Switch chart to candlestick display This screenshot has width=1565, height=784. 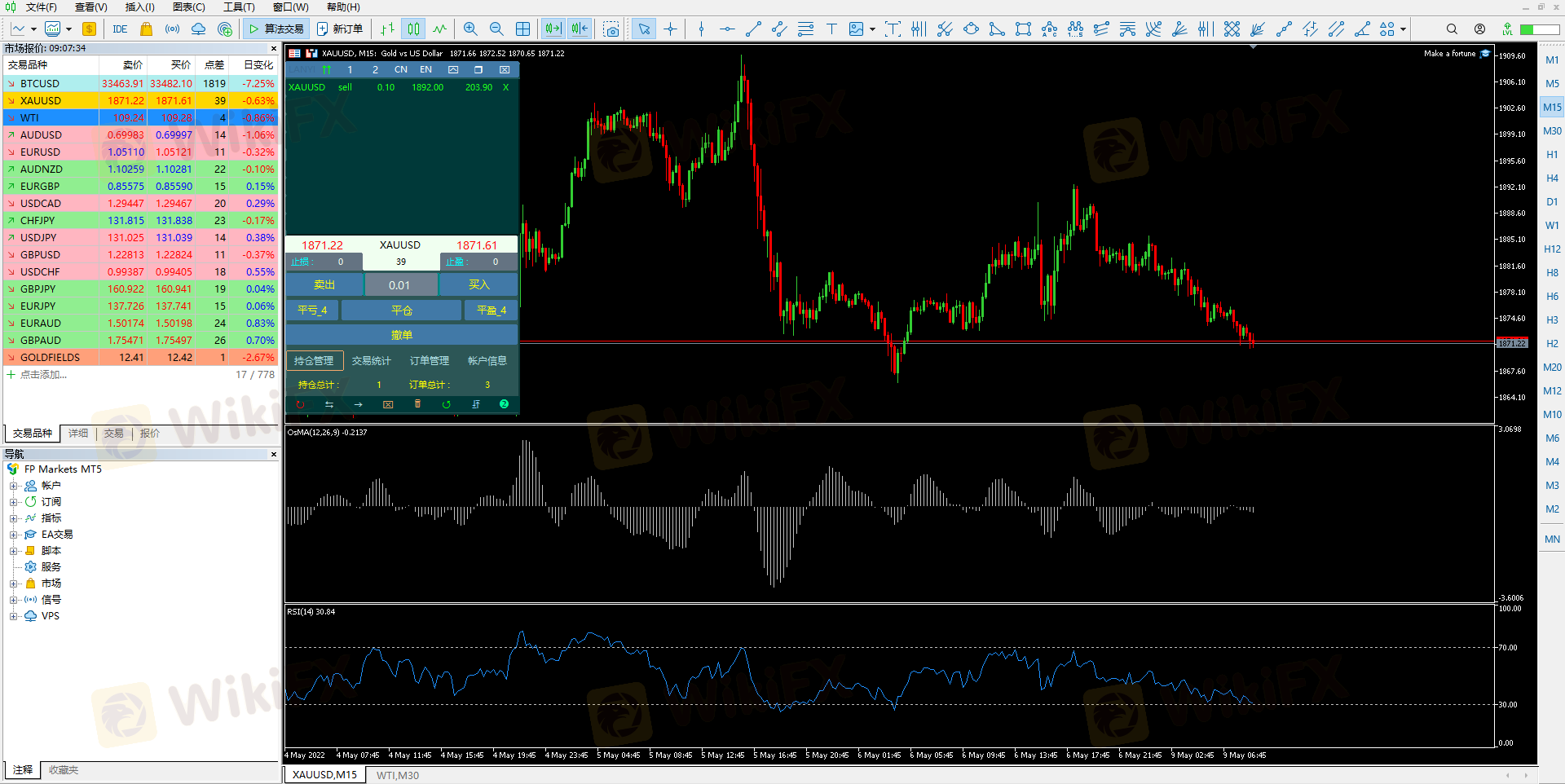[x=414, y=29]
